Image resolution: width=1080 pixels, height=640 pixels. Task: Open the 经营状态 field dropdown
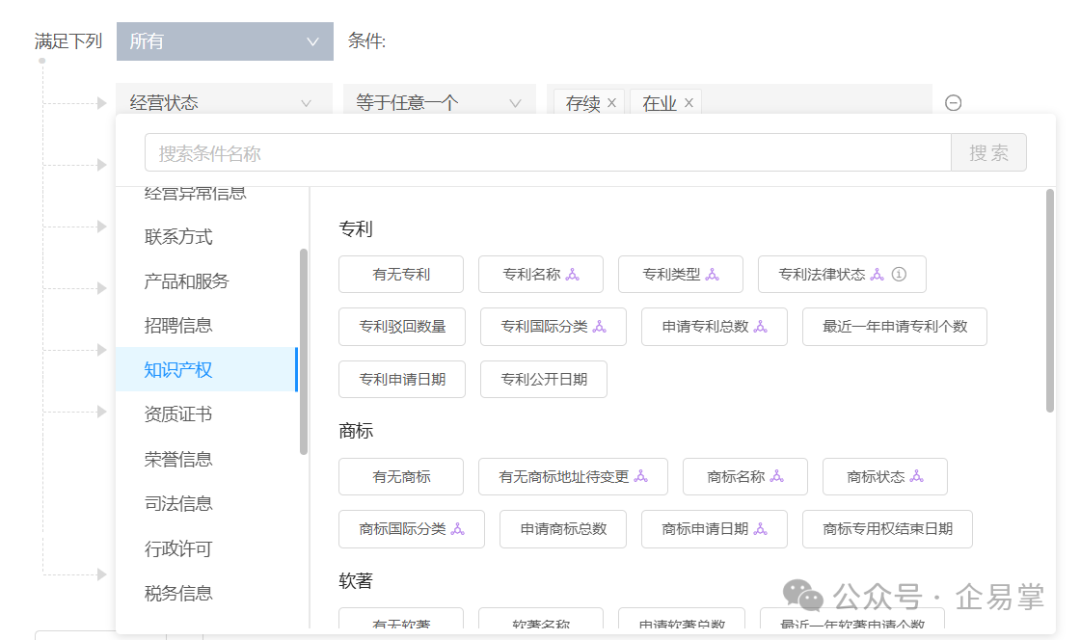(224, 103)
